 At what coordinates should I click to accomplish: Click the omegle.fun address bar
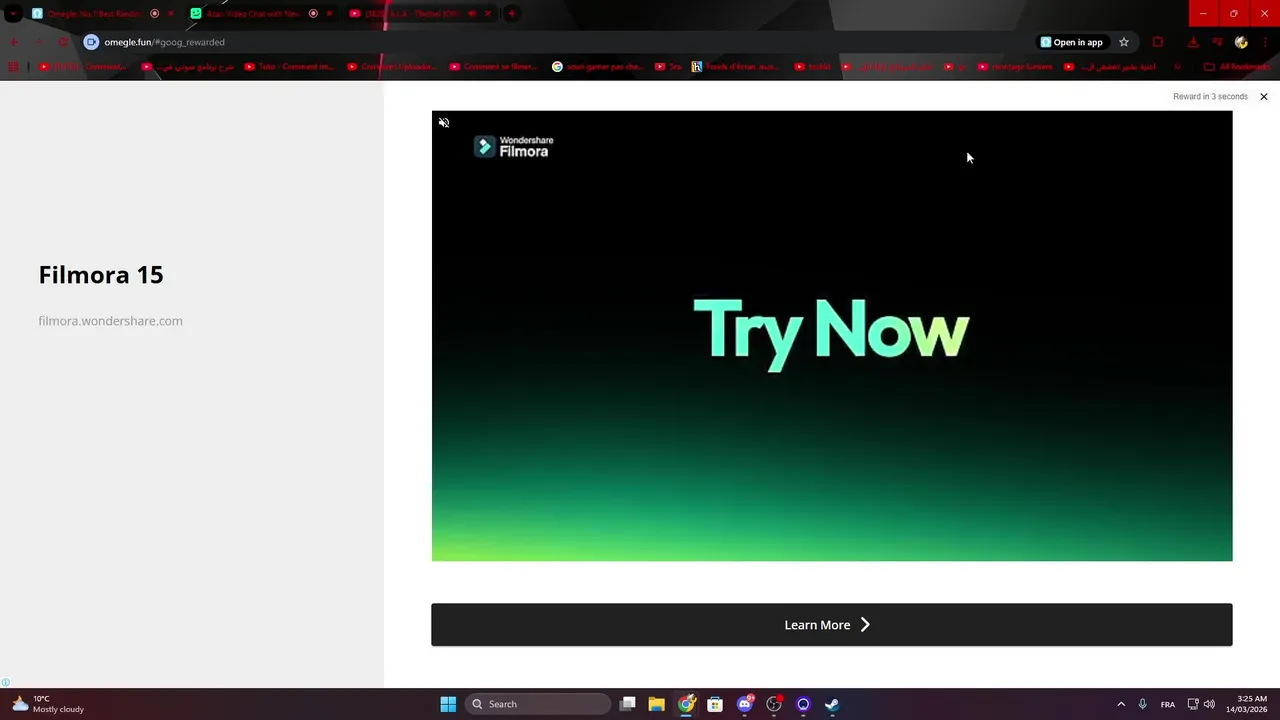tap(560, 42)
